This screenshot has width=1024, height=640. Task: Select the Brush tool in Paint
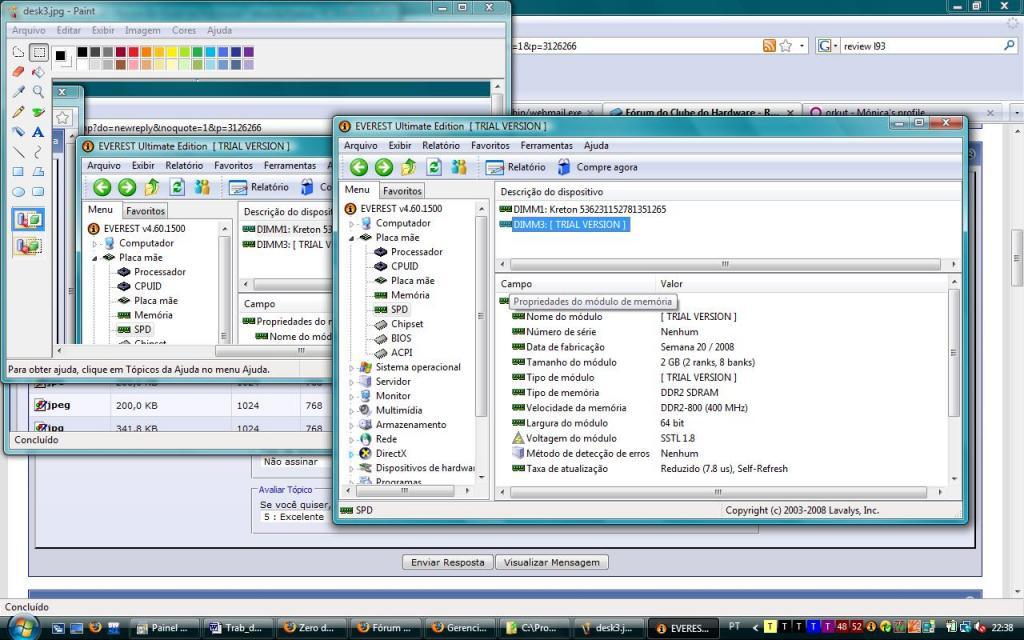(39, 112)
